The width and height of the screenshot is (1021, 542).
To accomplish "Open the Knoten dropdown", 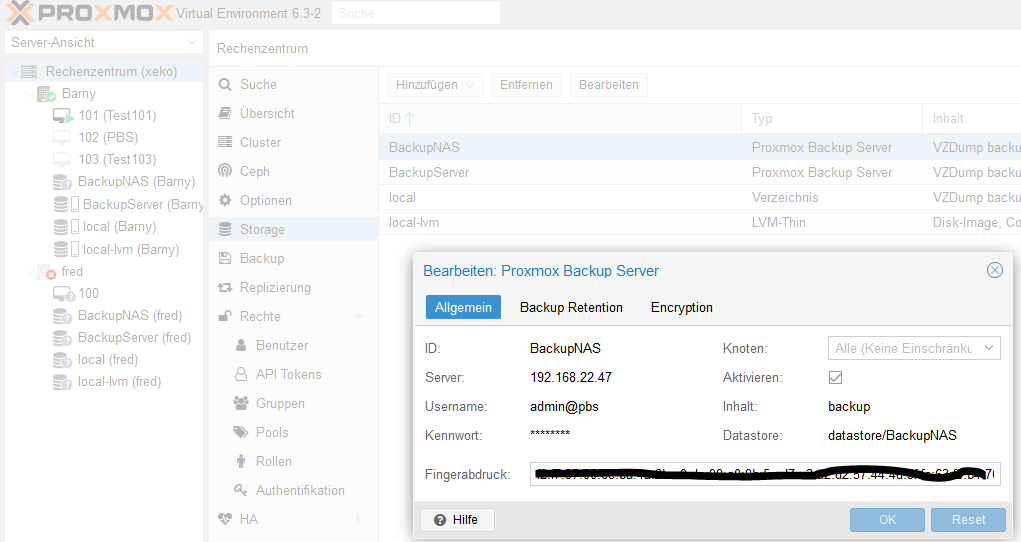I will [x=914, y=348].
